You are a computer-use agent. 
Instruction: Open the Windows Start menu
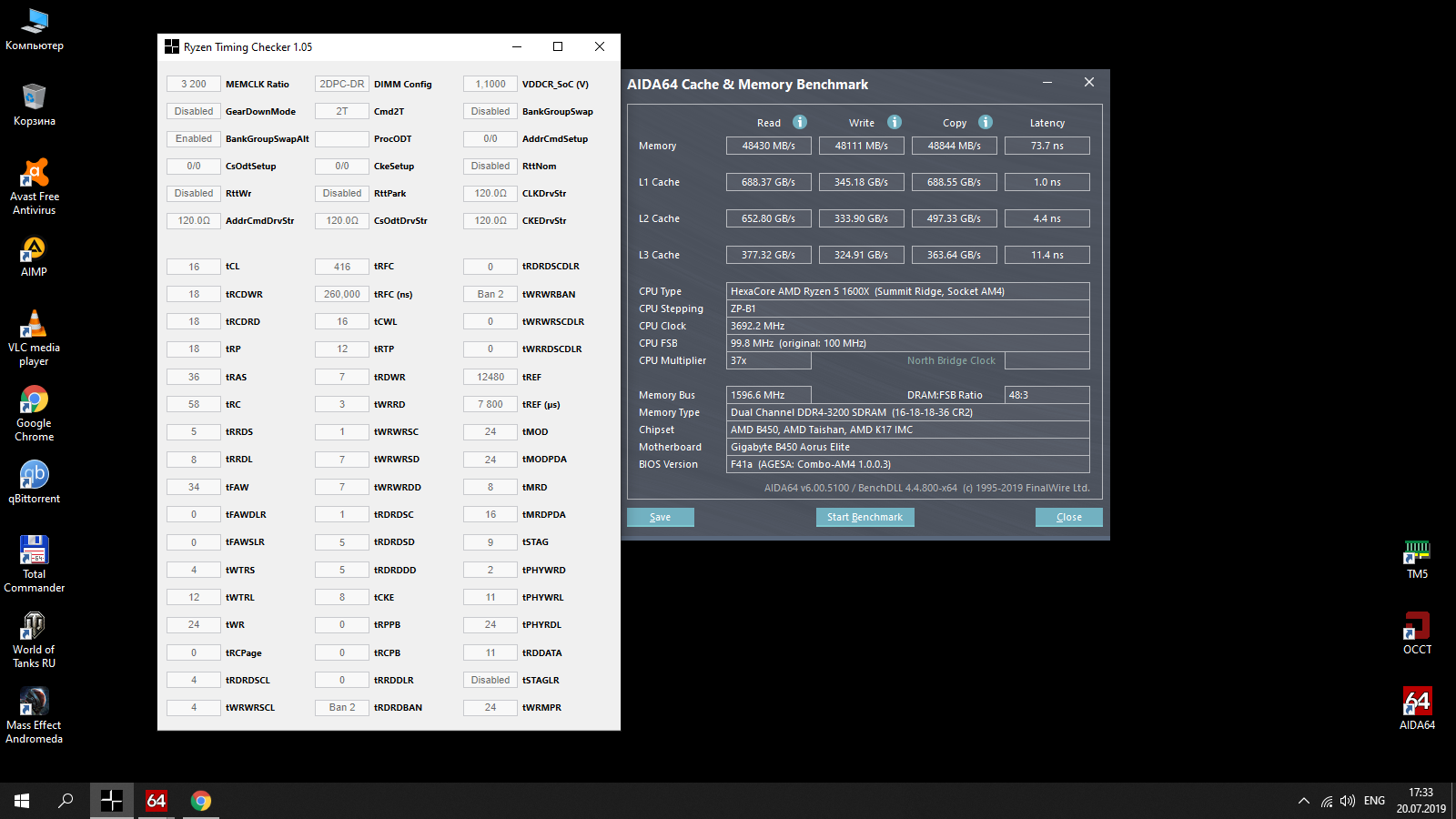[x=22, y=801]
